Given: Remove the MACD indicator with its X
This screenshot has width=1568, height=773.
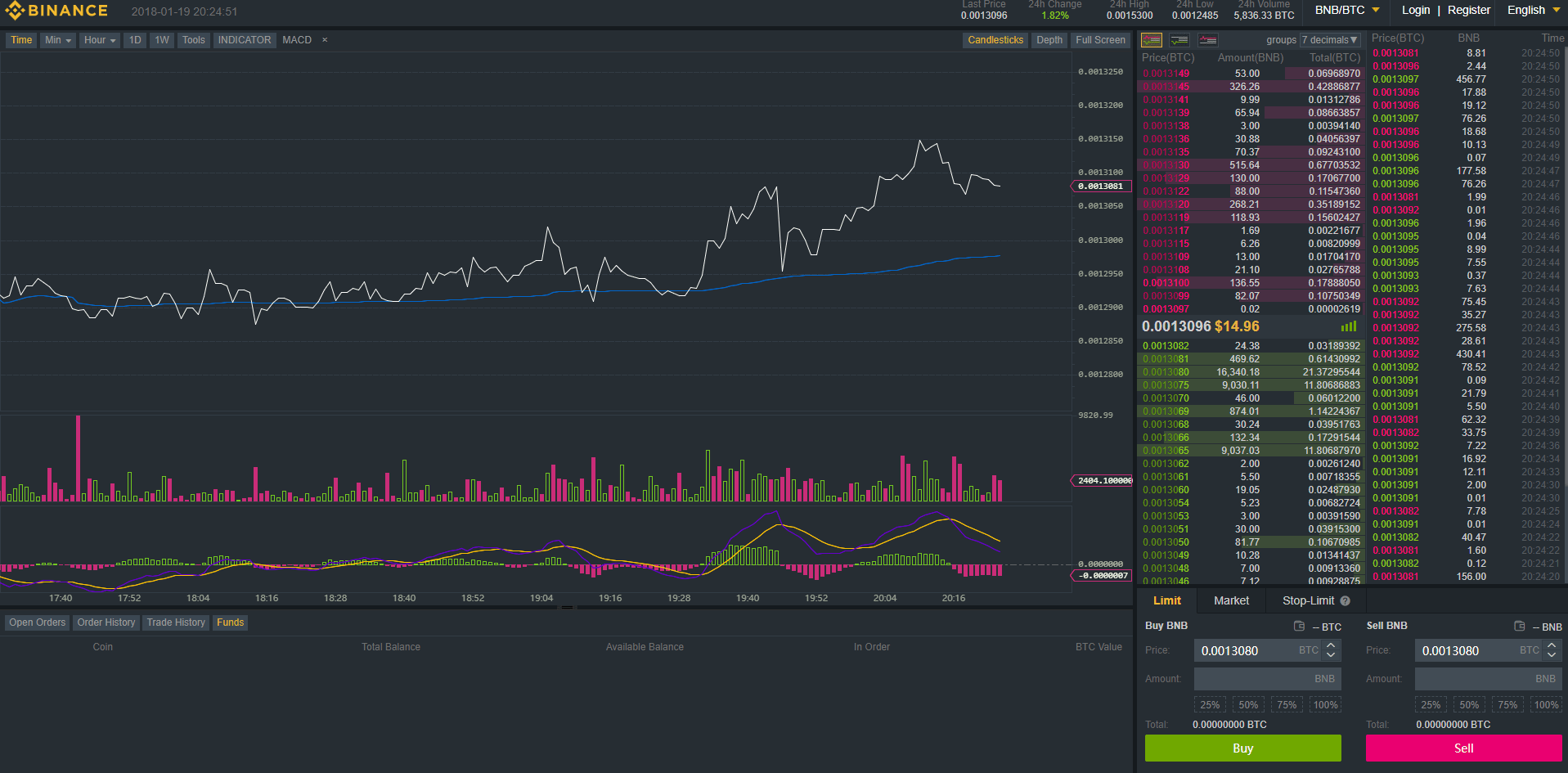Looking at the screenshot, I should pyautogui.click(x=324, y=39).
